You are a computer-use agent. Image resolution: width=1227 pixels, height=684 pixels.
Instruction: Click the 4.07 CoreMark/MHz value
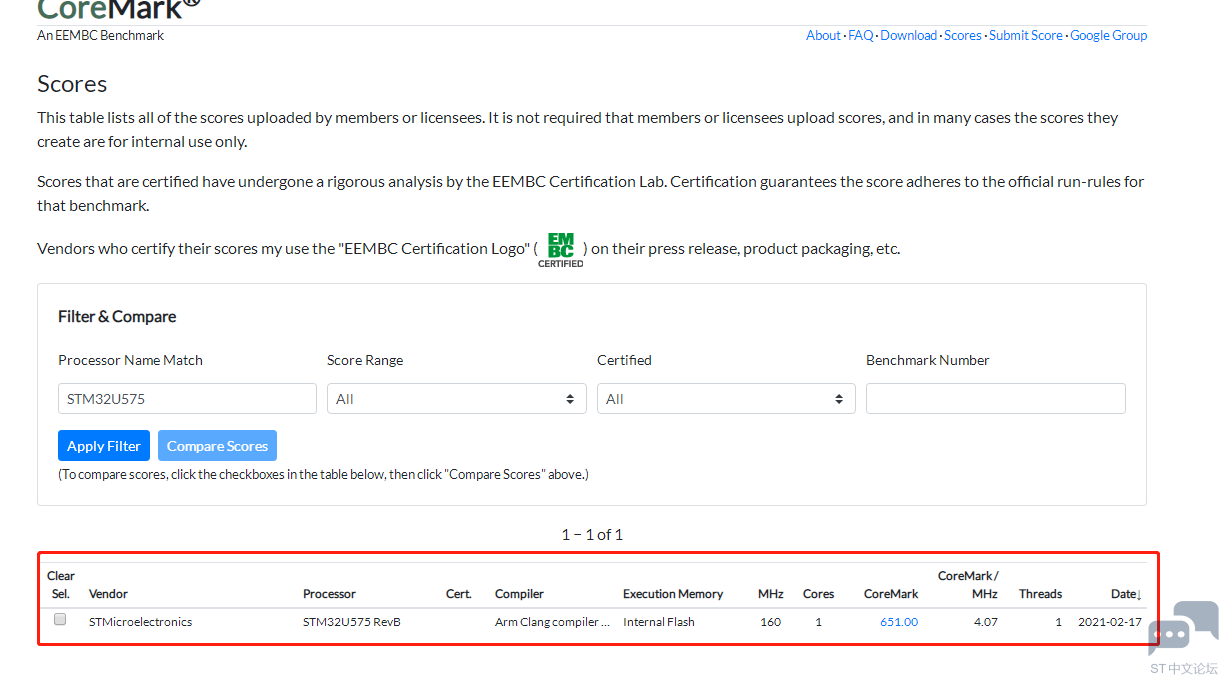(986, 622)
